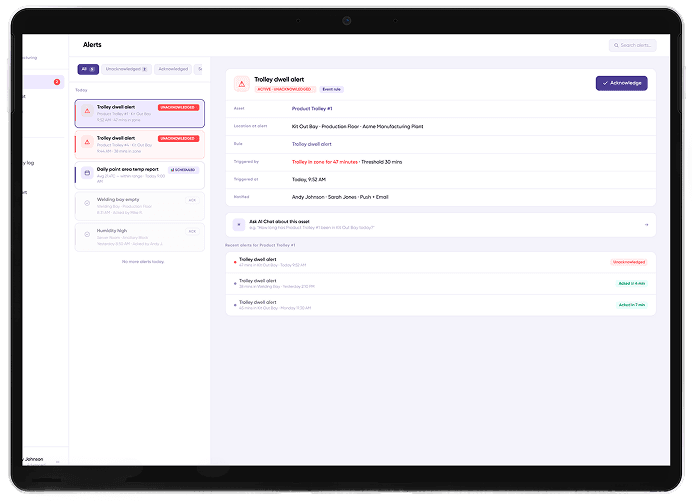Viewport: 692px width, 504px height.
Task: Click 'Trolley in zone for 47 minutes' text
Action: 325,162
